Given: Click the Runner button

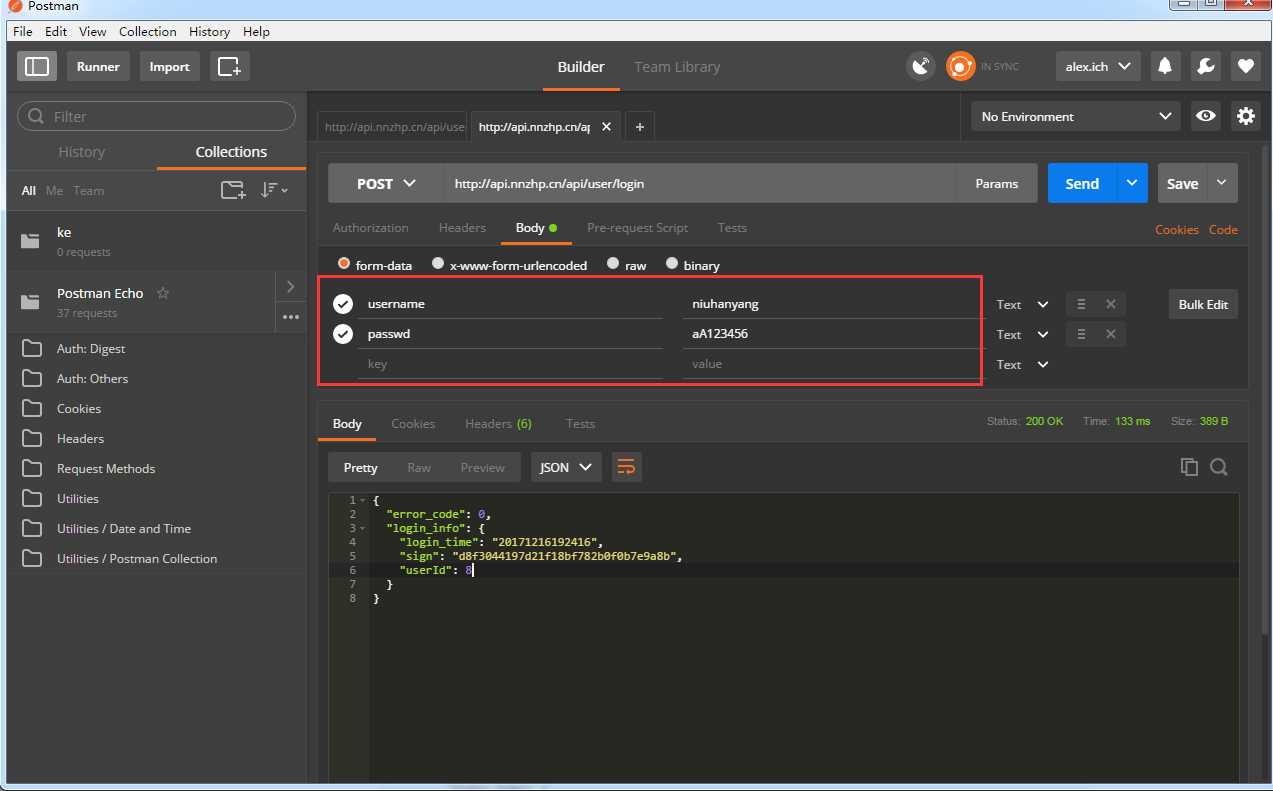Looking at the screenshot, I should point(98,67).
